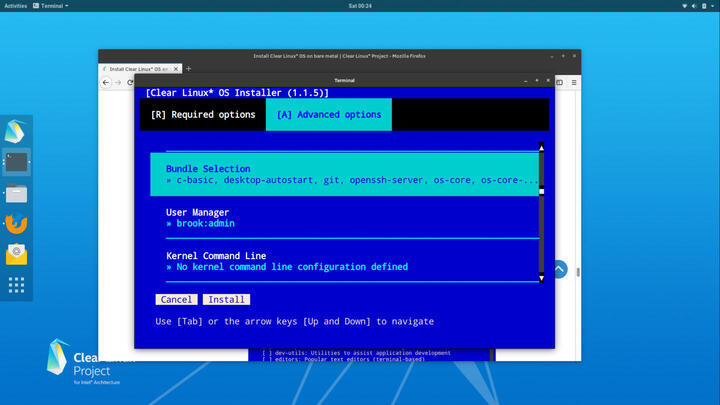Show all applications grid in dock
Image resolution: width=720 pixels, height=405 pixels.
click(x=17, y=285)
